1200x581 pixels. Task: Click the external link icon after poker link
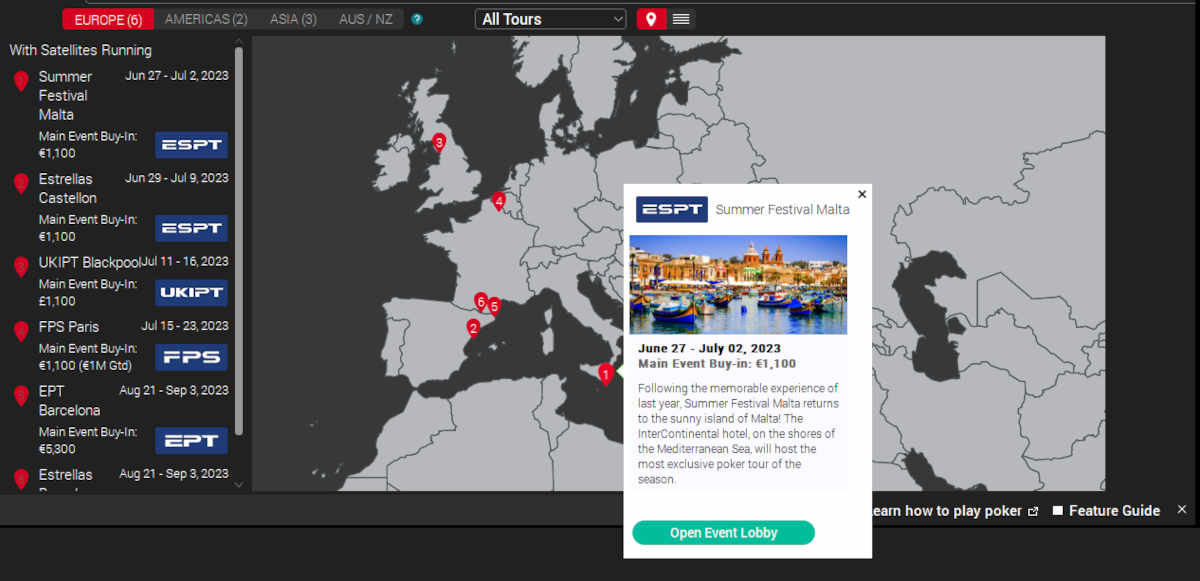pyautogui.click(x=1032, y=511)
